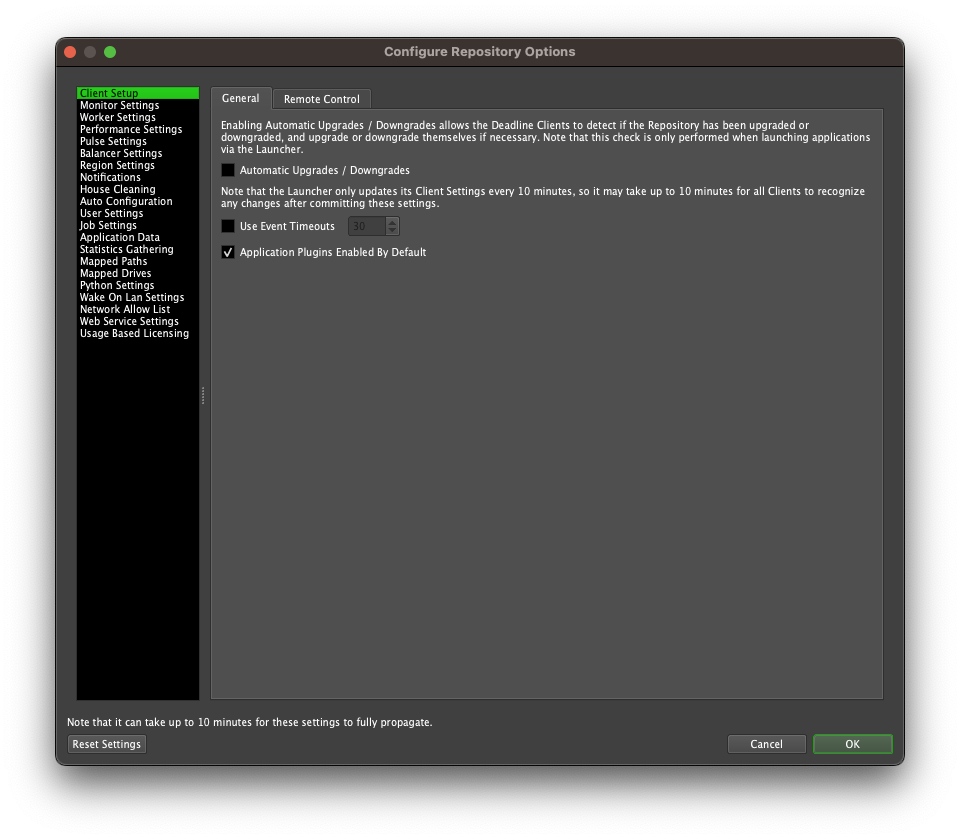The image size is (960, 839).
Task: Toggle Use Event Timeouts checkbox
Action: coord(228,226)
